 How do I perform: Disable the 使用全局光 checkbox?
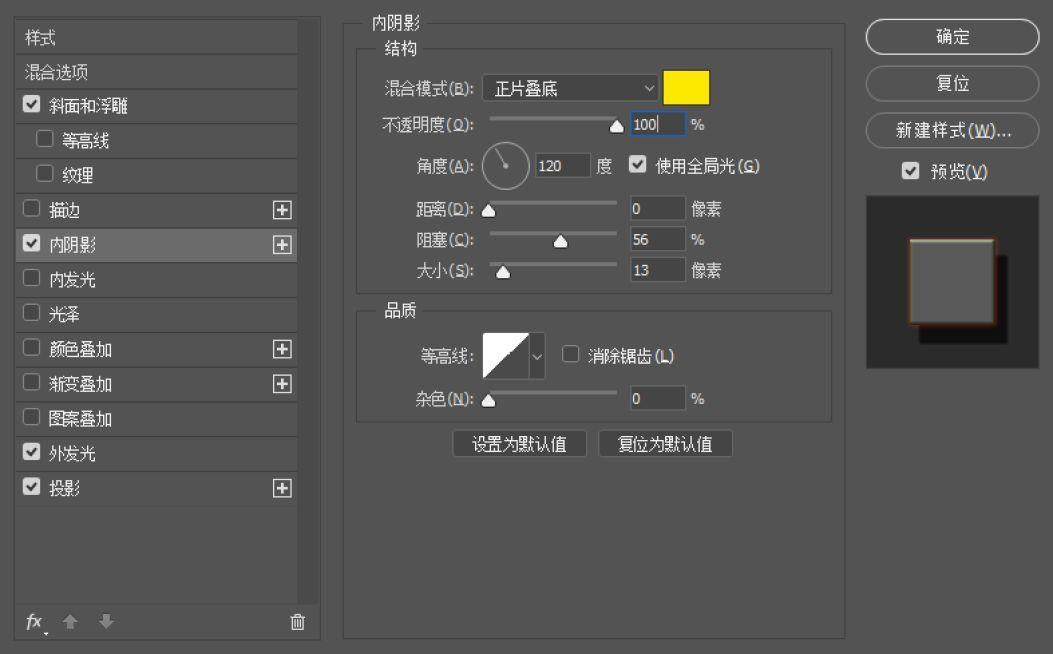[638, 164]
